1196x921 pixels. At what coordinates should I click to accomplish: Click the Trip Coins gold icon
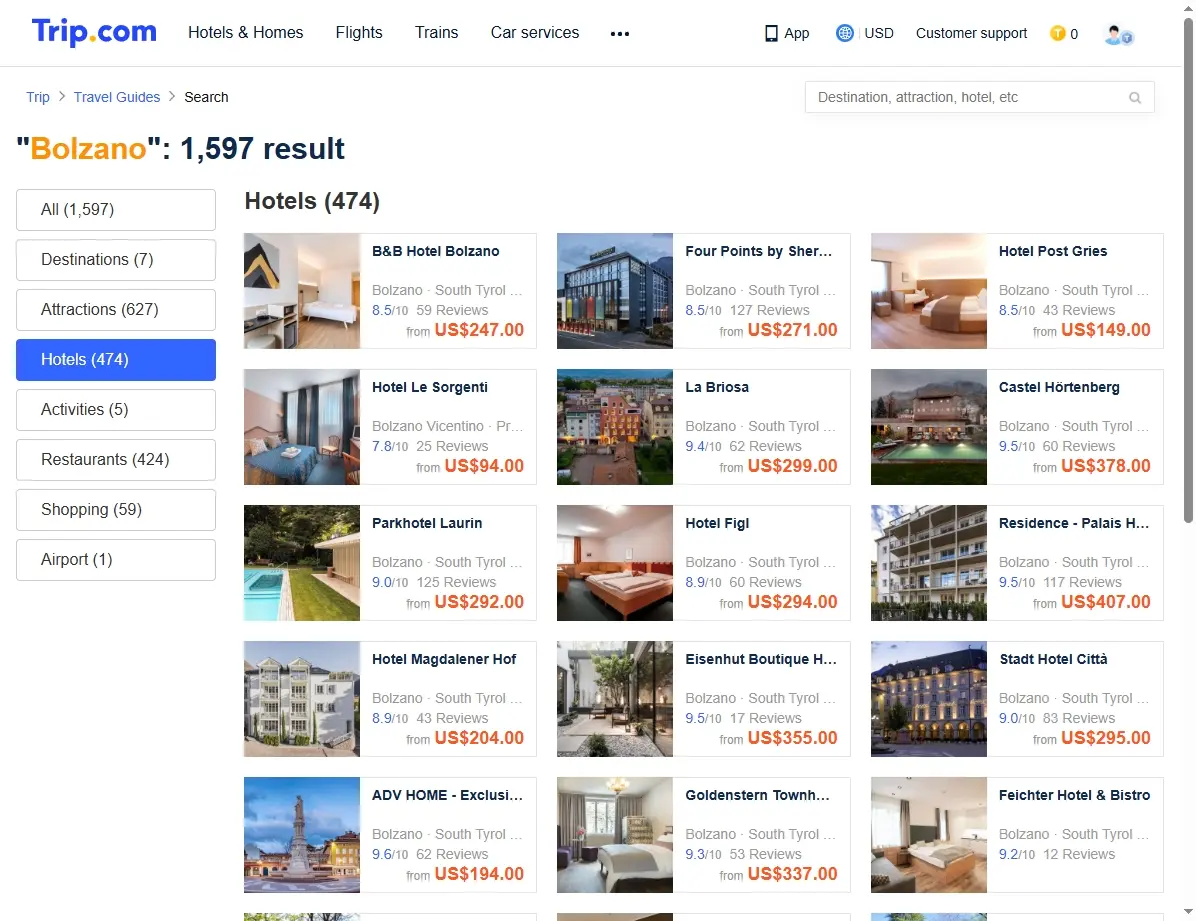pyautogui.click(x=1057, y=33)
